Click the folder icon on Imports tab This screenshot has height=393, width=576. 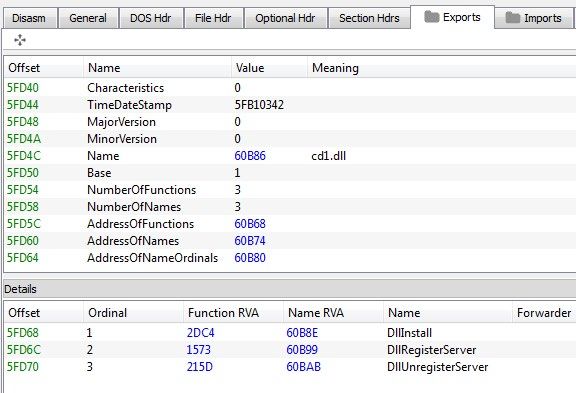pyautogui.click(x=513, y=17)
